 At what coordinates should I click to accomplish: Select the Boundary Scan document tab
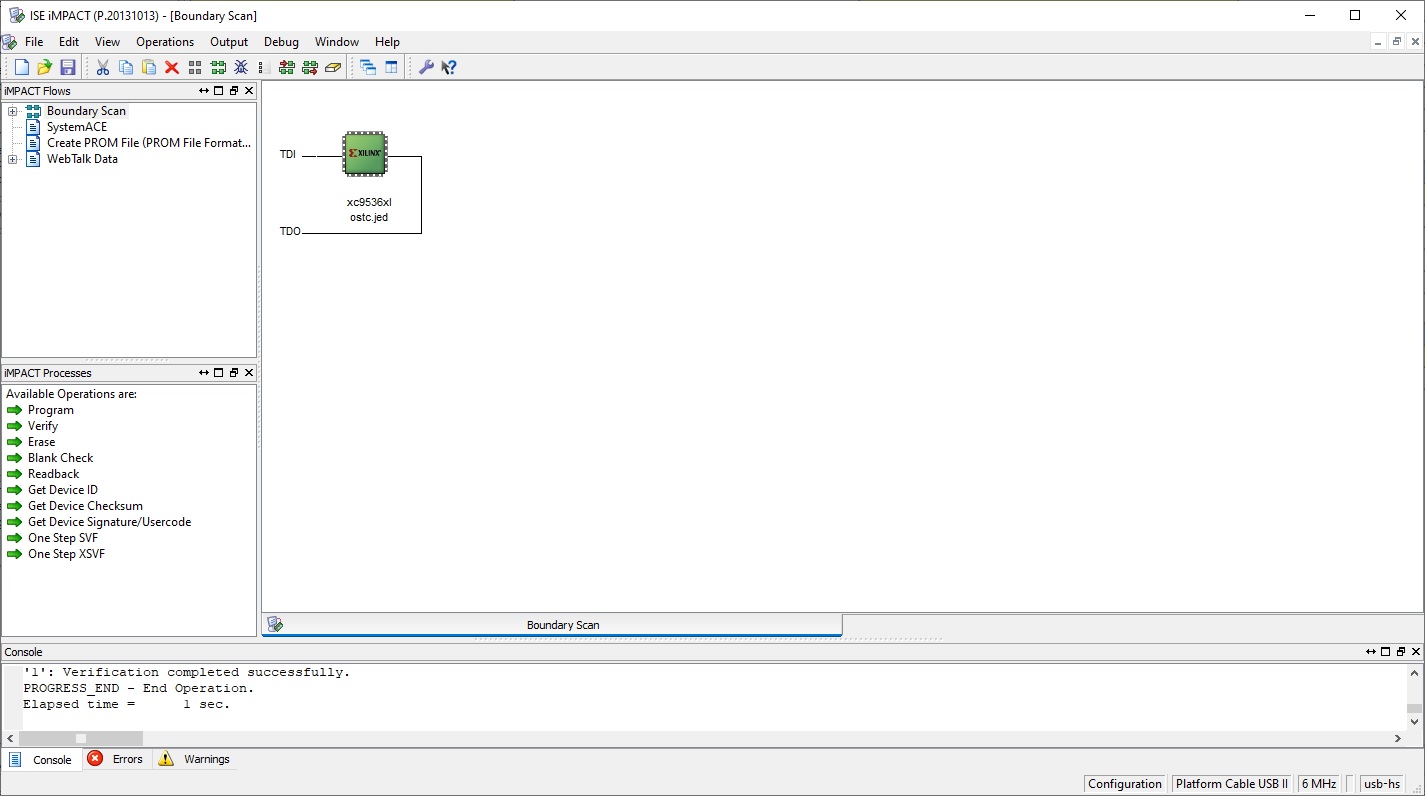(x=552, y=625)
